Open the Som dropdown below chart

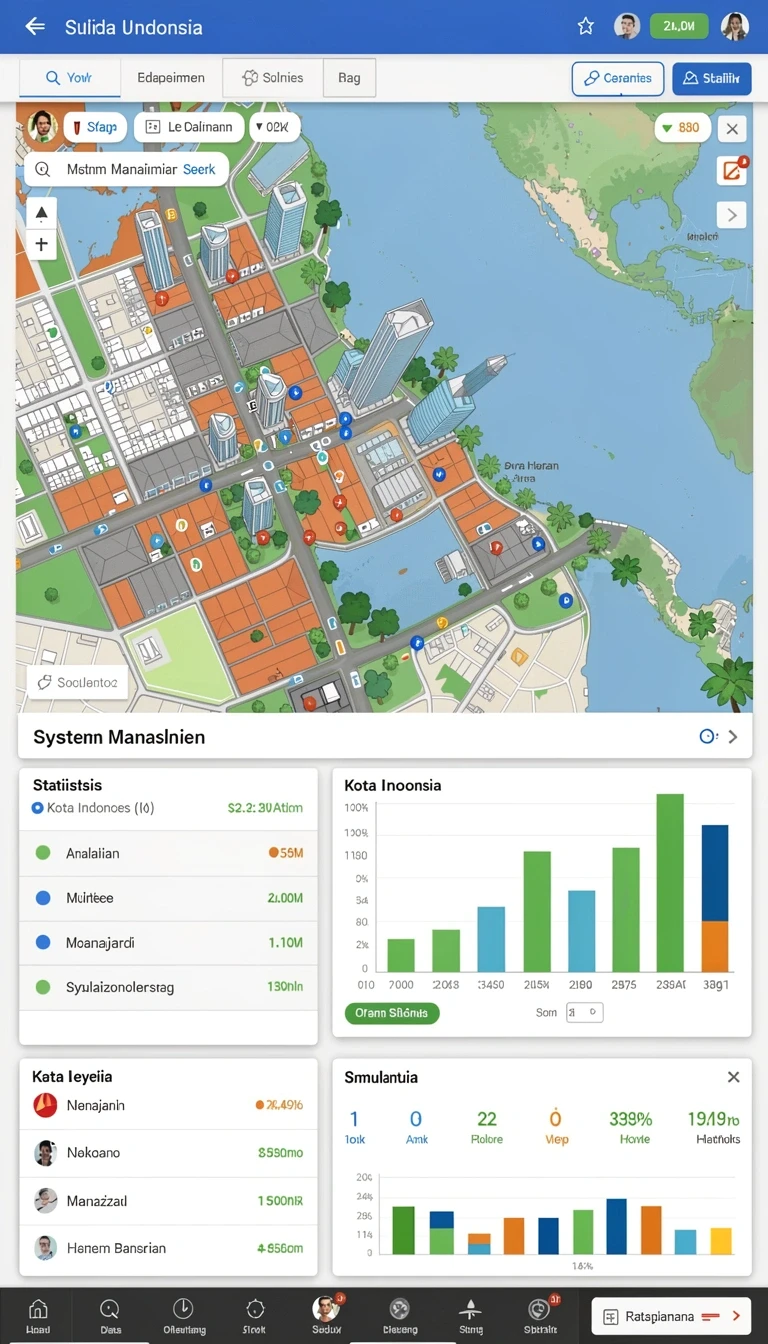[585, 1012]
